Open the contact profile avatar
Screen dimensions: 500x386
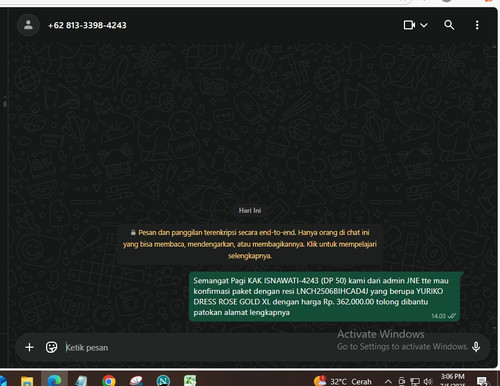(x=28, y=25)
